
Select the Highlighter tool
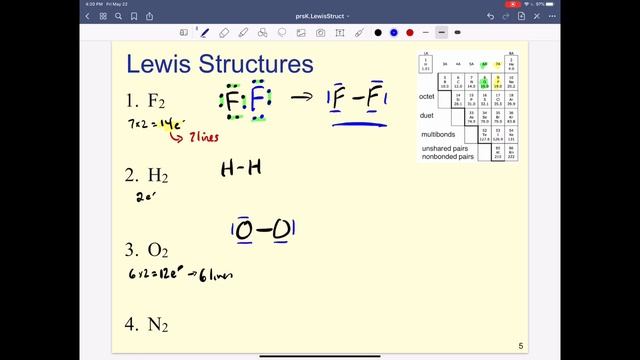click(243, 33)
